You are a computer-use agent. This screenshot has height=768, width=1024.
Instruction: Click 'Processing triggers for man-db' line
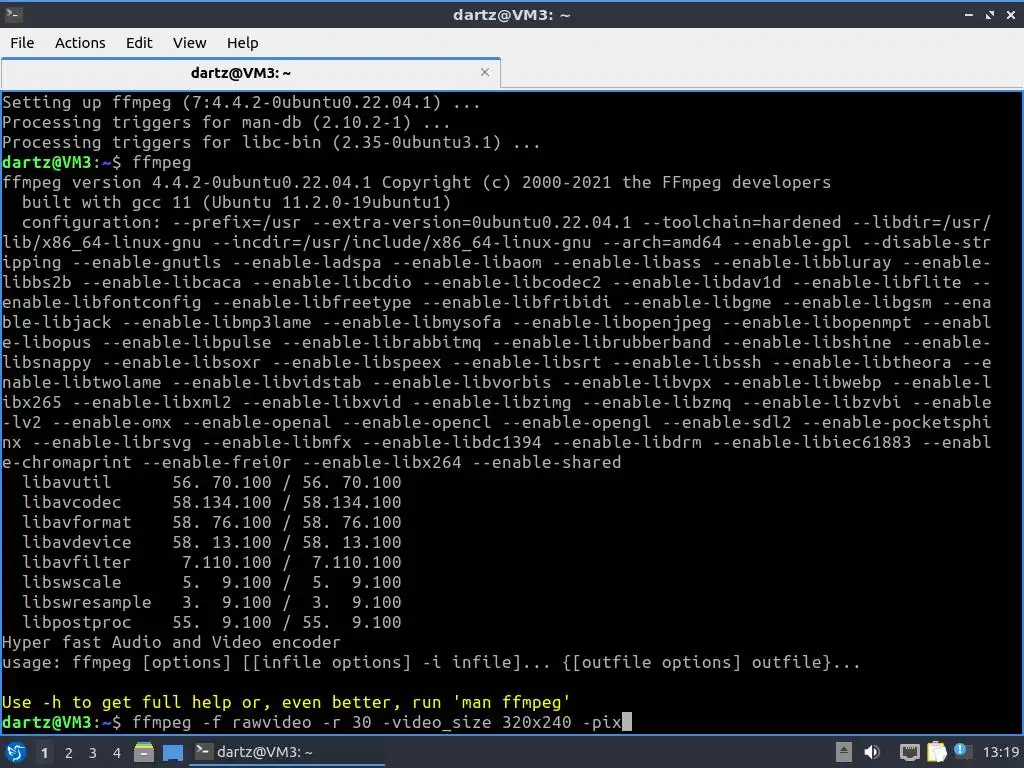coord(226,123)
